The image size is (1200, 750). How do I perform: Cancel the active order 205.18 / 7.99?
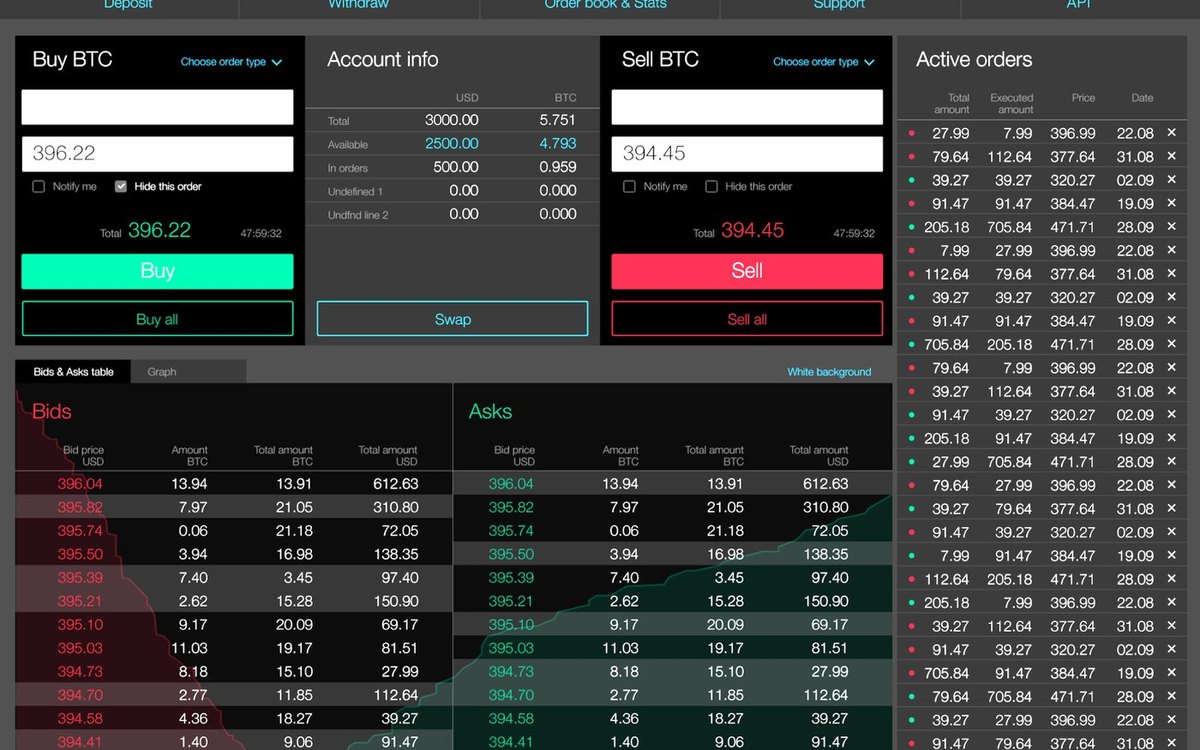[1171, 603]
